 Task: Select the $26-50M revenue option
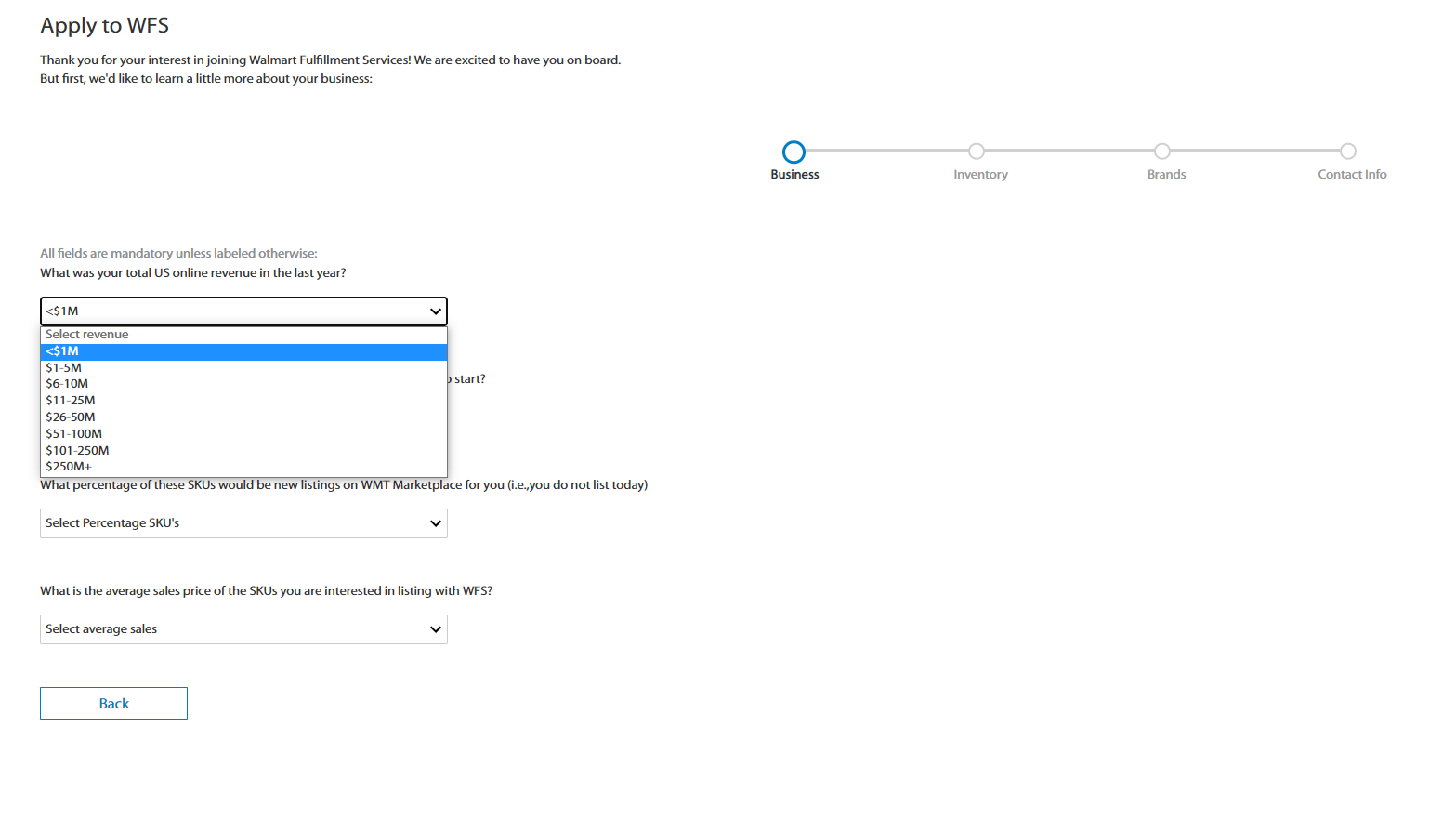coord(243,417)
